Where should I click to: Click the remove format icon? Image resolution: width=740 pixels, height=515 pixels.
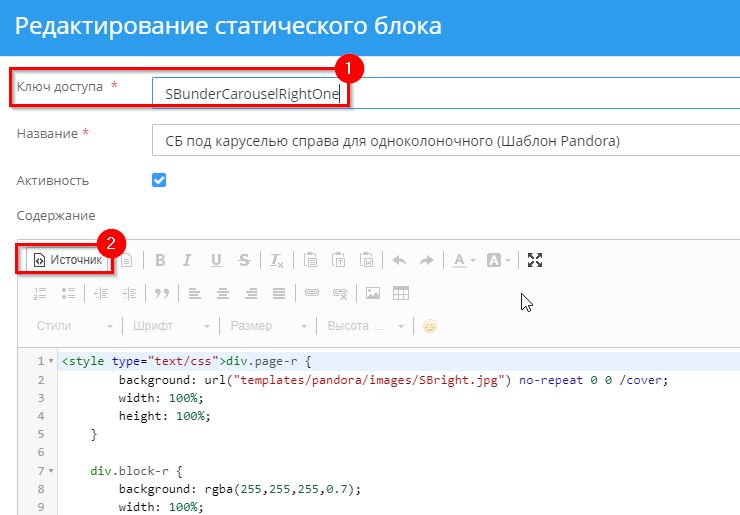277,260
